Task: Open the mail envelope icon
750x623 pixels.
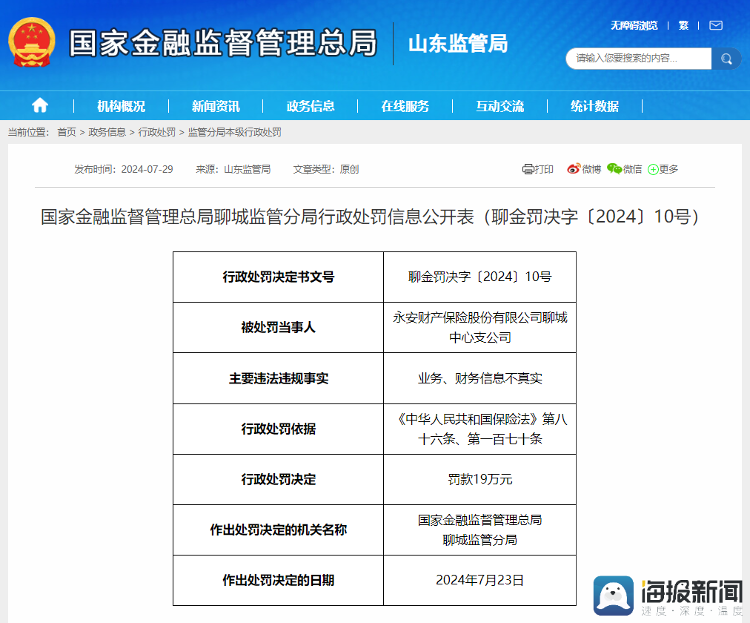Action: tap(715, 25)
